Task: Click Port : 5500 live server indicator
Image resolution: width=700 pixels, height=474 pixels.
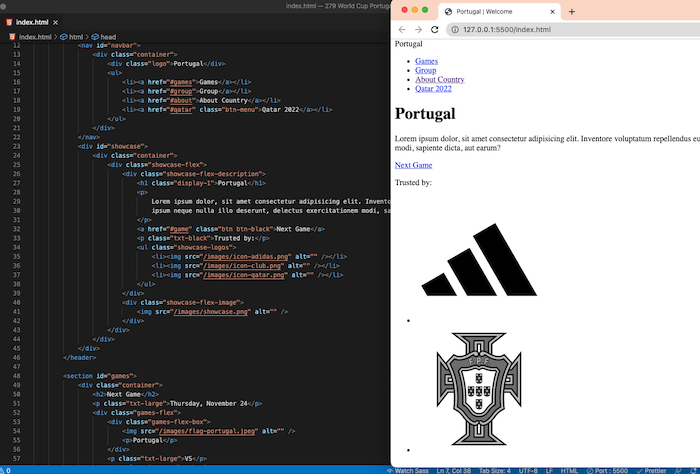Action: click(x=607, y=470)
